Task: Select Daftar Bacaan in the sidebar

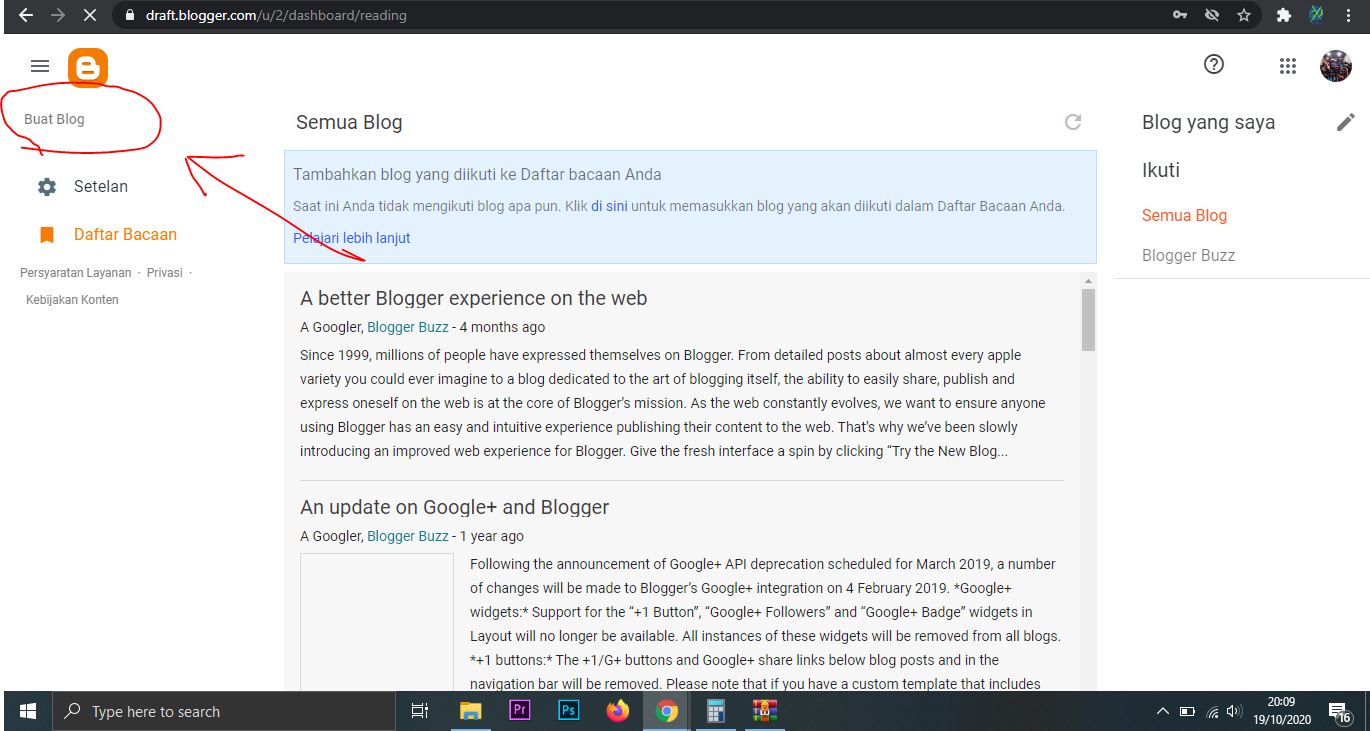Action: [x=125, y=235]
